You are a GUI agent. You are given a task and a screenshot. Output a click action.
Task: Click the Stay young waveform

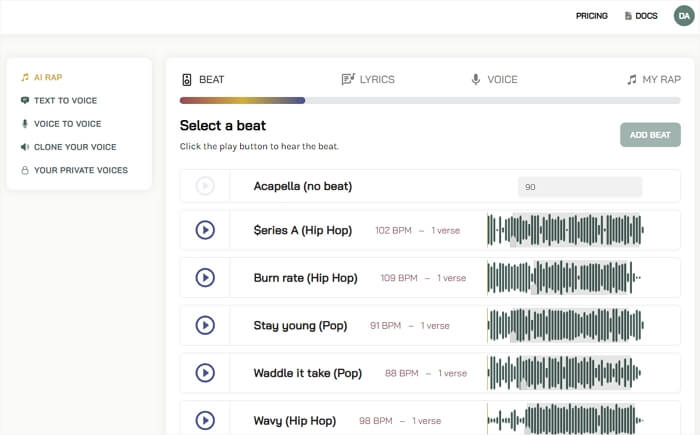pos(565,325)
